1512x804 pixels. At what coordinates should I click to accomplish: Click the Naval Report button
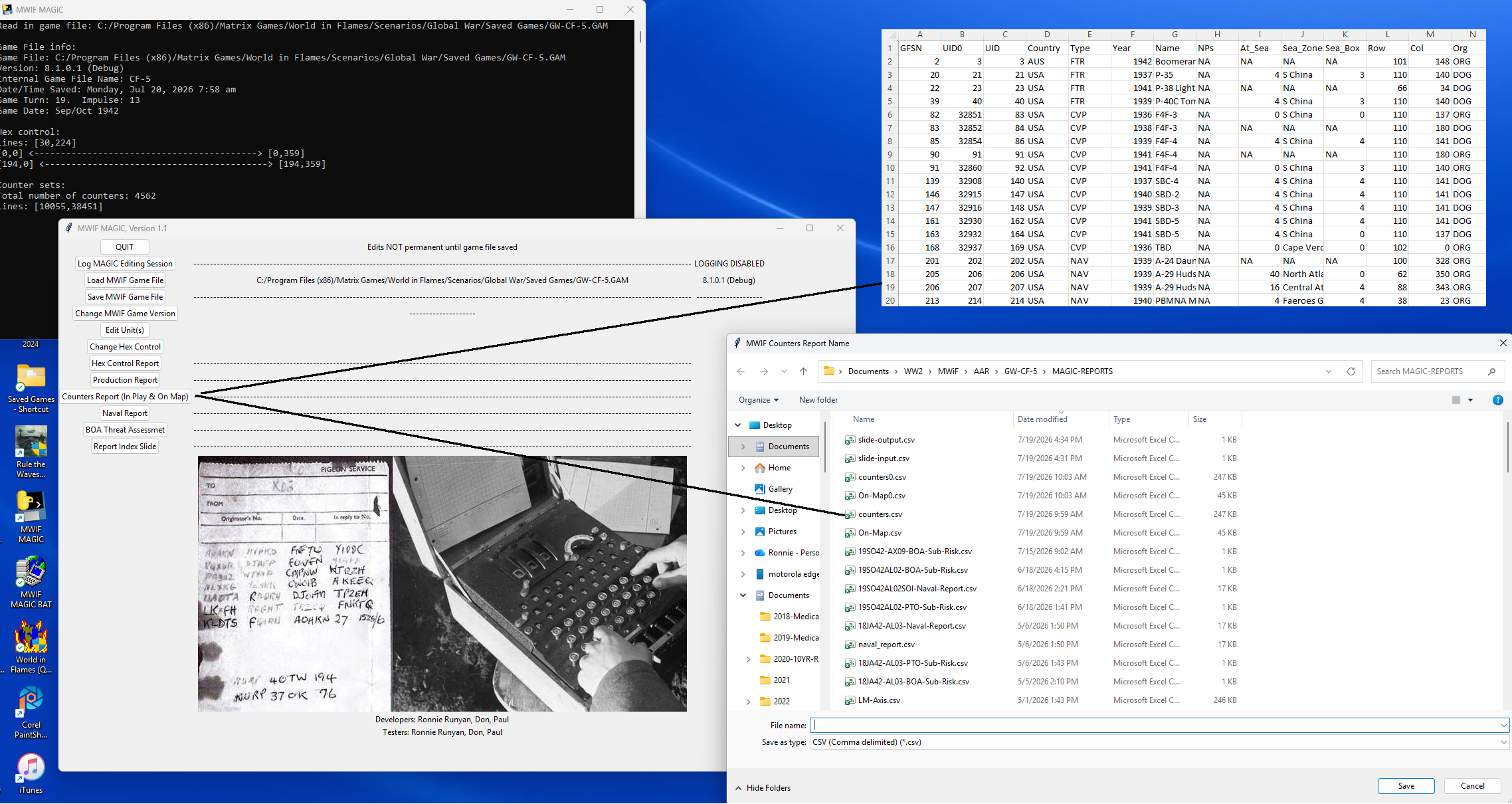point(125,413)
